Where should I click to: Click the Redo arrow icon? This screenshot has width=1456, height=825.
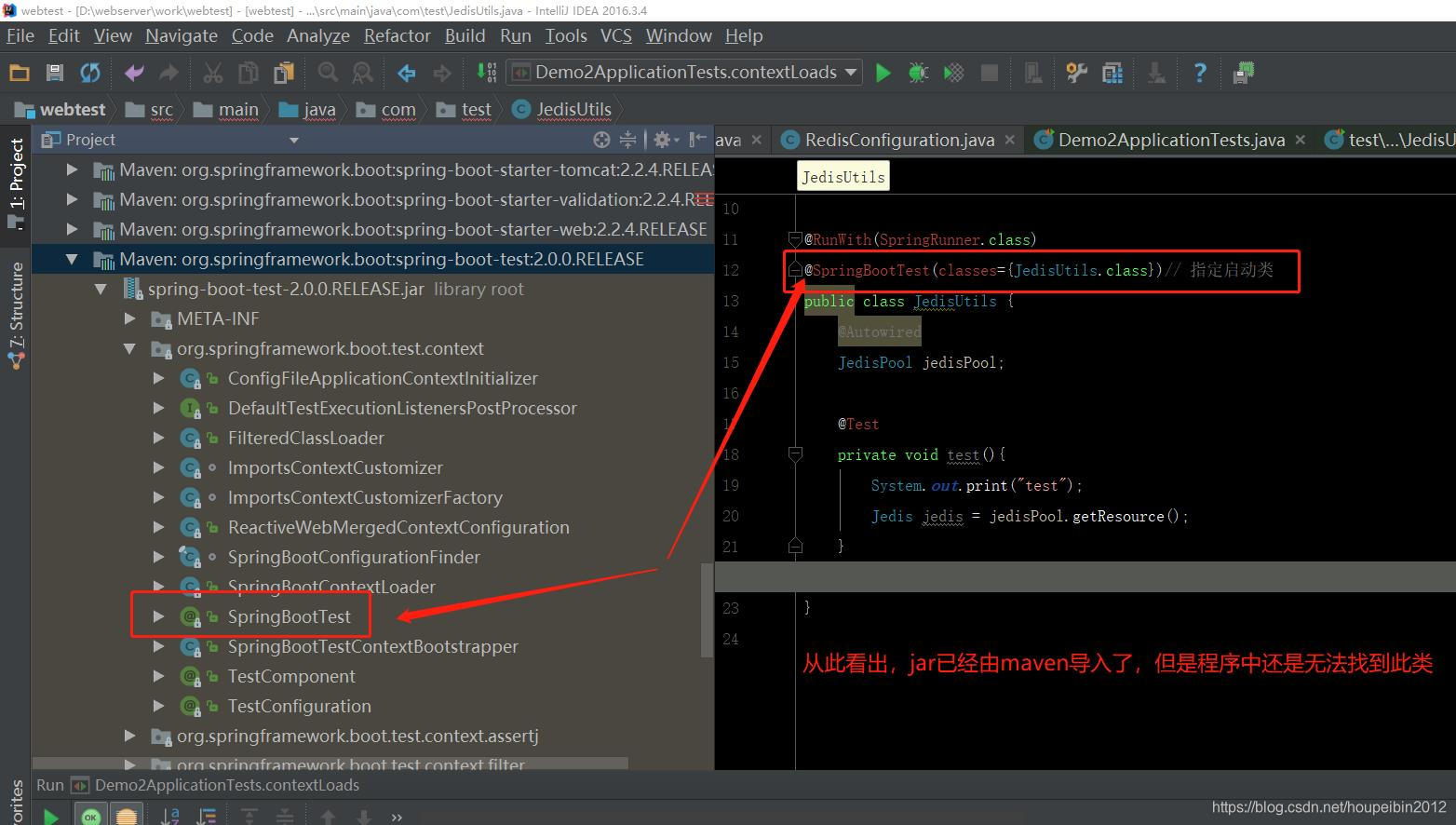(x=169, y=73)
